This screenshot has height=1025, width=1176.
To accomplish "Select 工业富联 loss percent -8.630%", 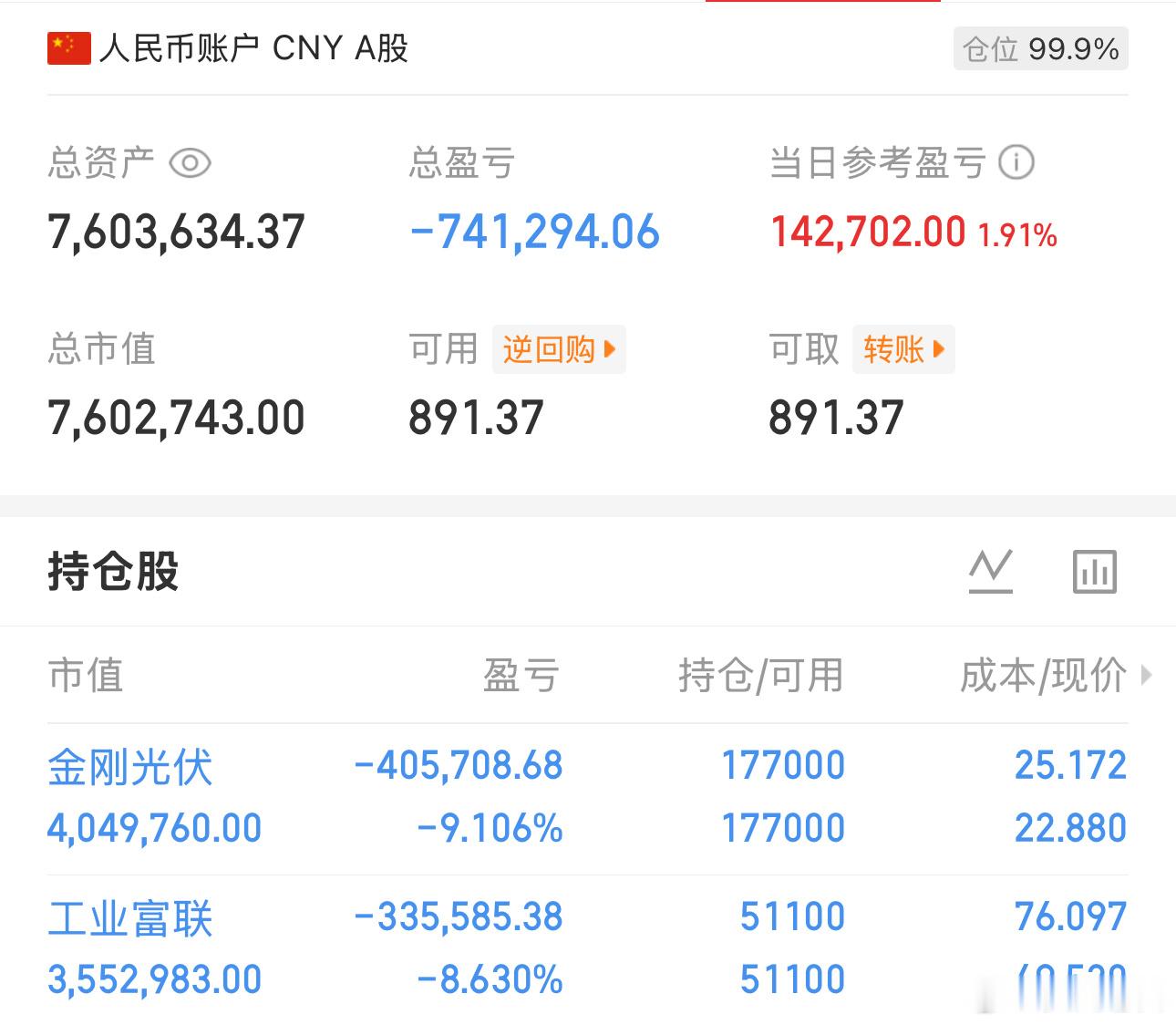I will click(490, 979).
